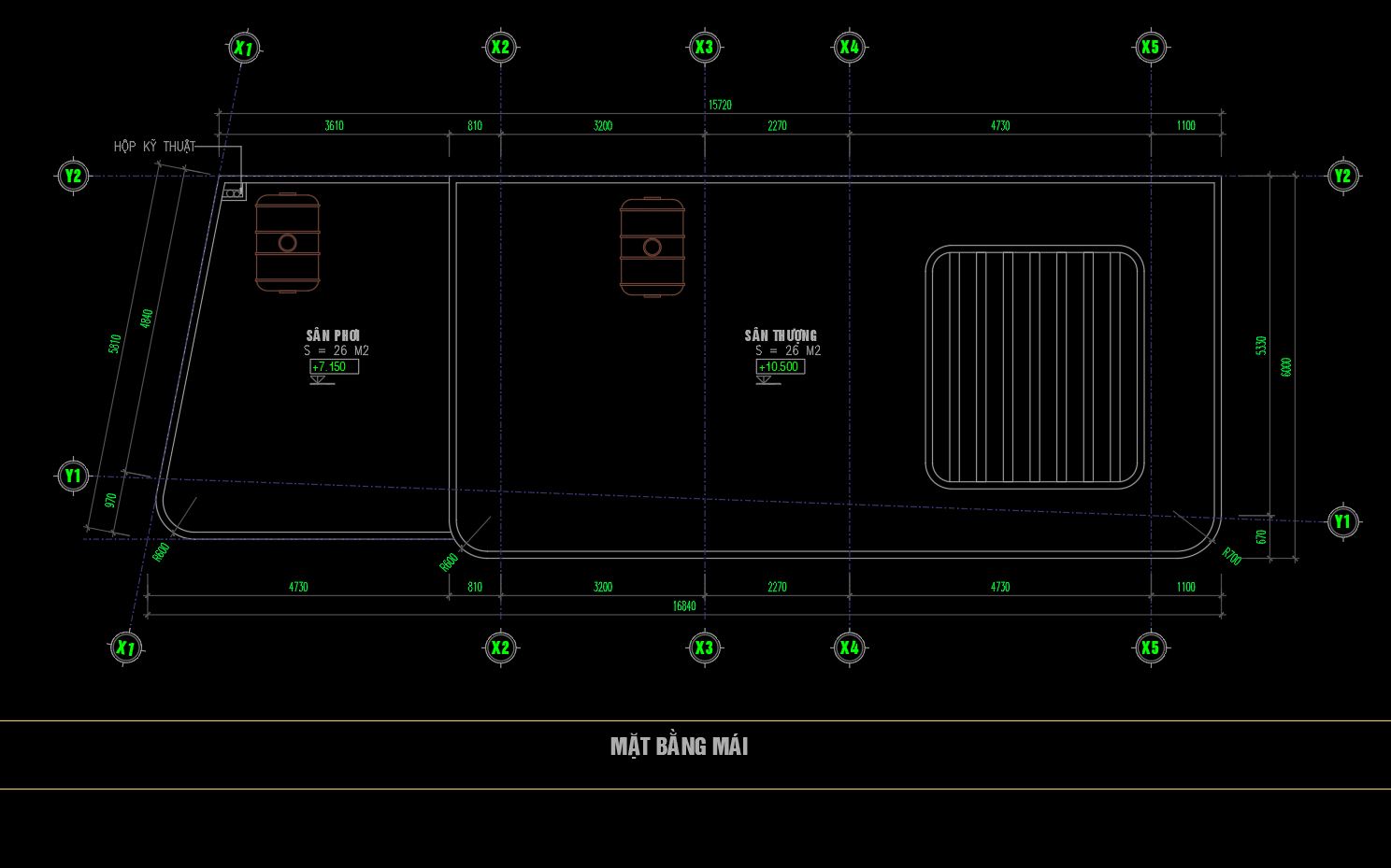The image size is (1391, 868).
Task: Select the X4 grid bubble in top row
Action: [x=849, y=47]
